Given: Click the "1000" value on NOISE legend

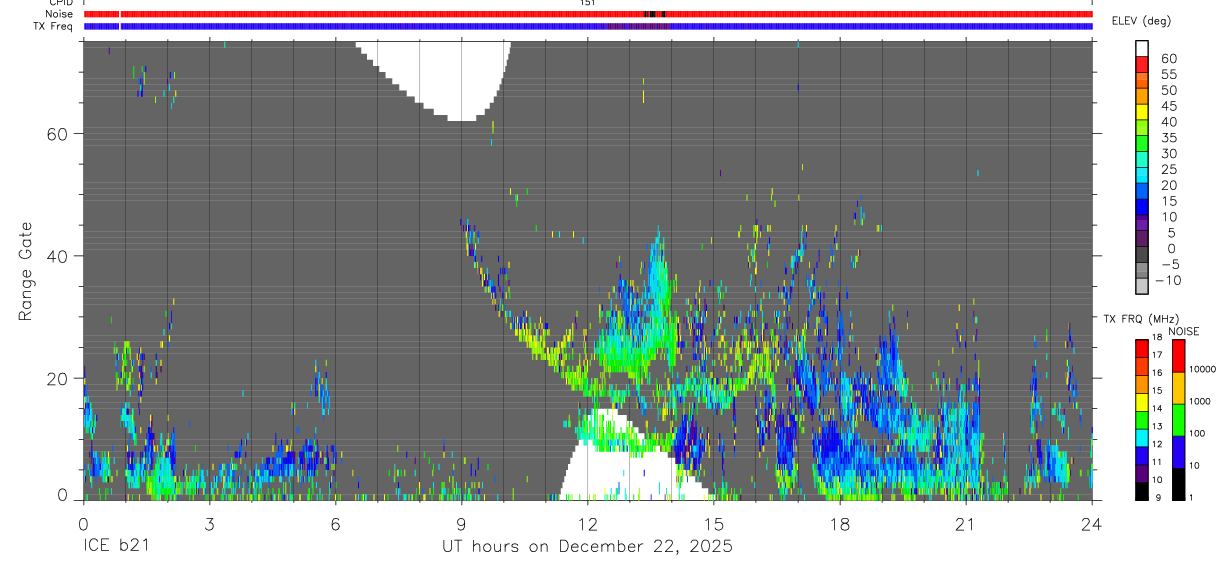Looking at the screenshot, I should (x=1199, y=401).
